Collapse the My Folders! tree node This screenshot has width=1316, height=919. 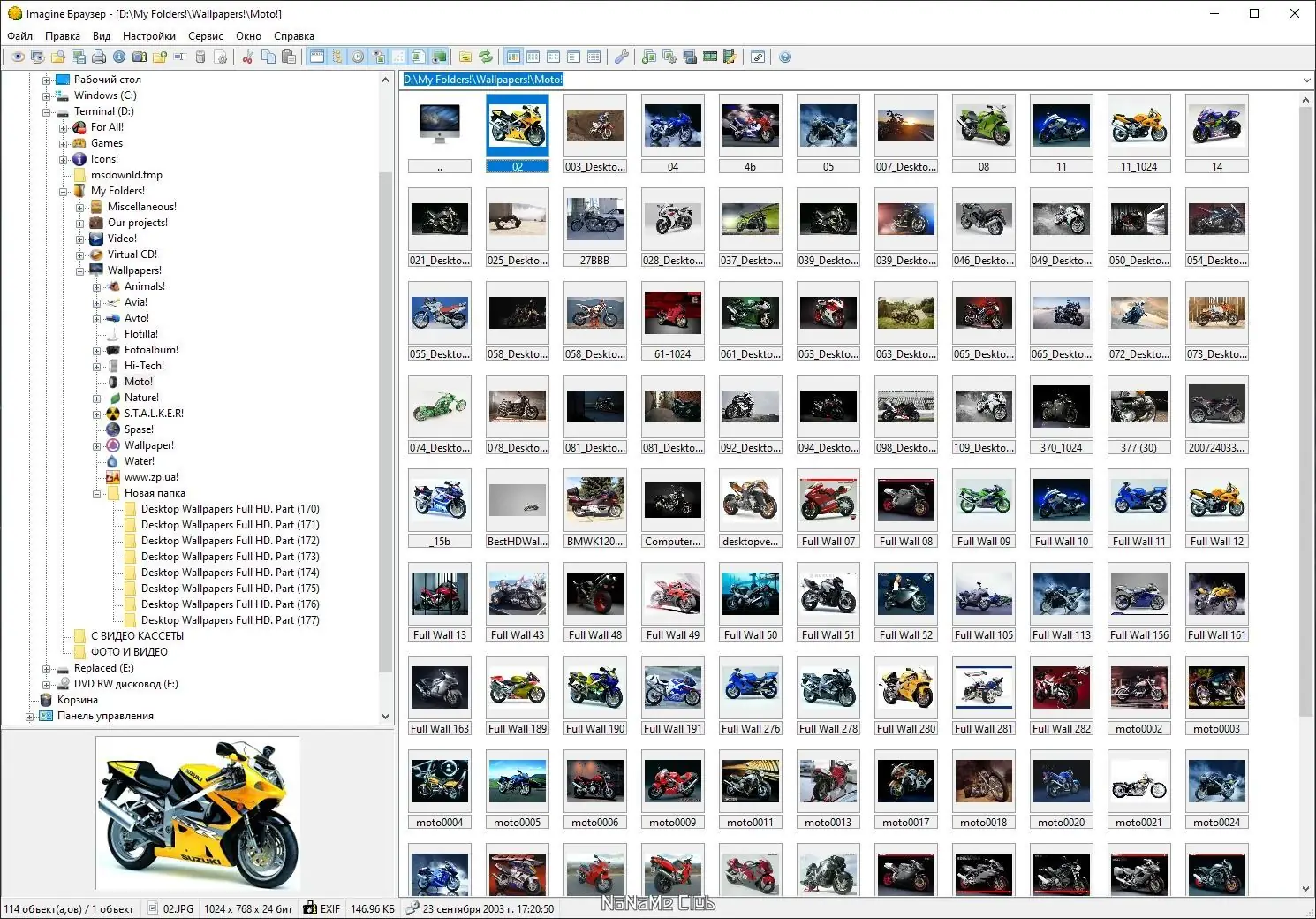[x=64, y=191]
